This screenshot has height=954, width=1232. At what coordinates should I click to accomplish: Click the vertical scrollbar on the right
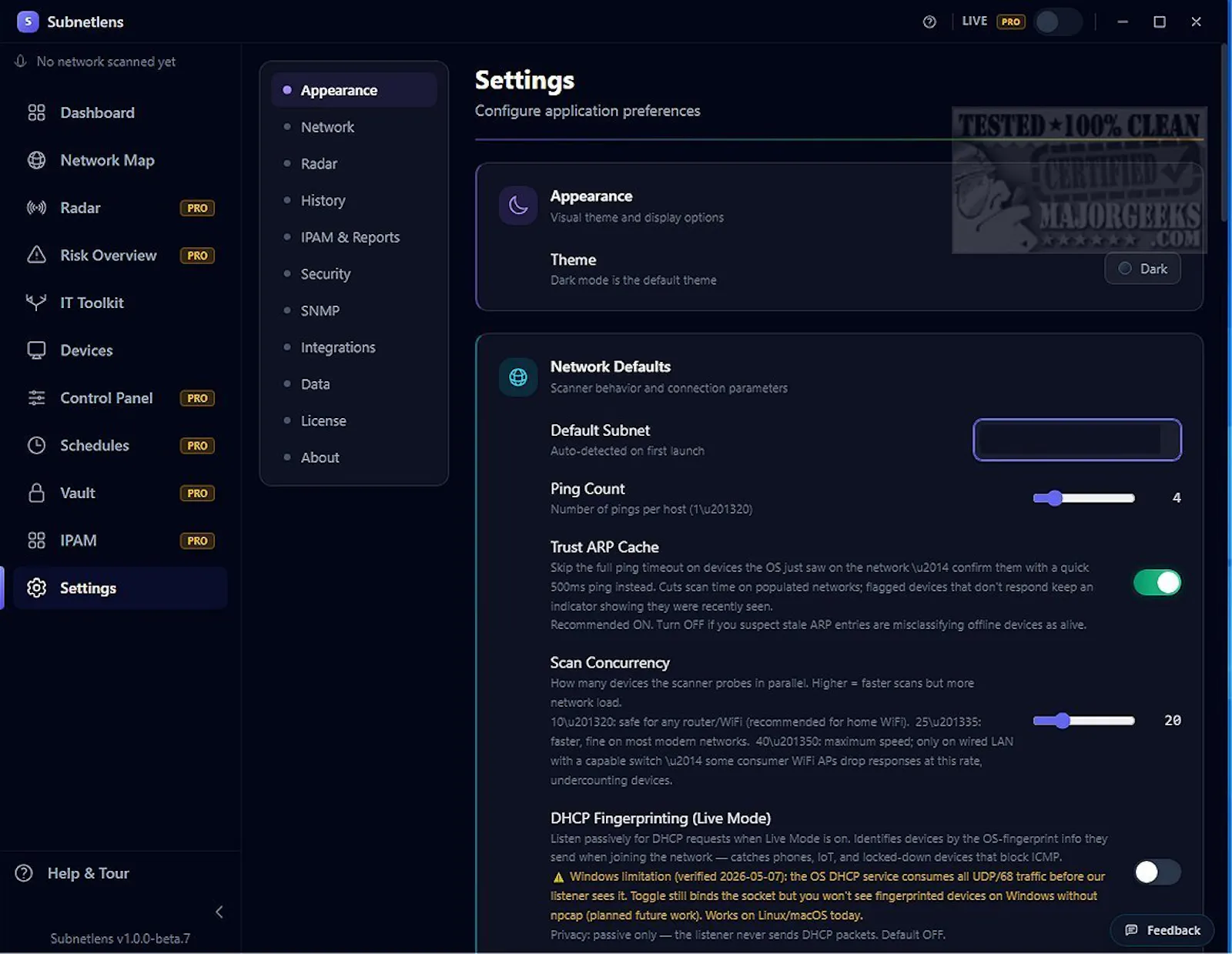tap(1225, 133)
